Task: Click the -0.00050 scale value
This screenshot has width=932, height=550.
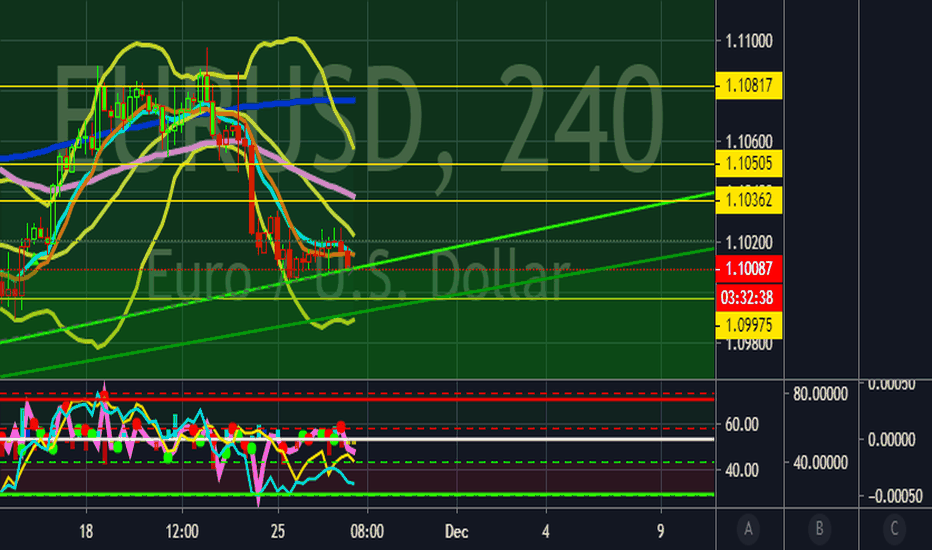Action: pos(893,494)
